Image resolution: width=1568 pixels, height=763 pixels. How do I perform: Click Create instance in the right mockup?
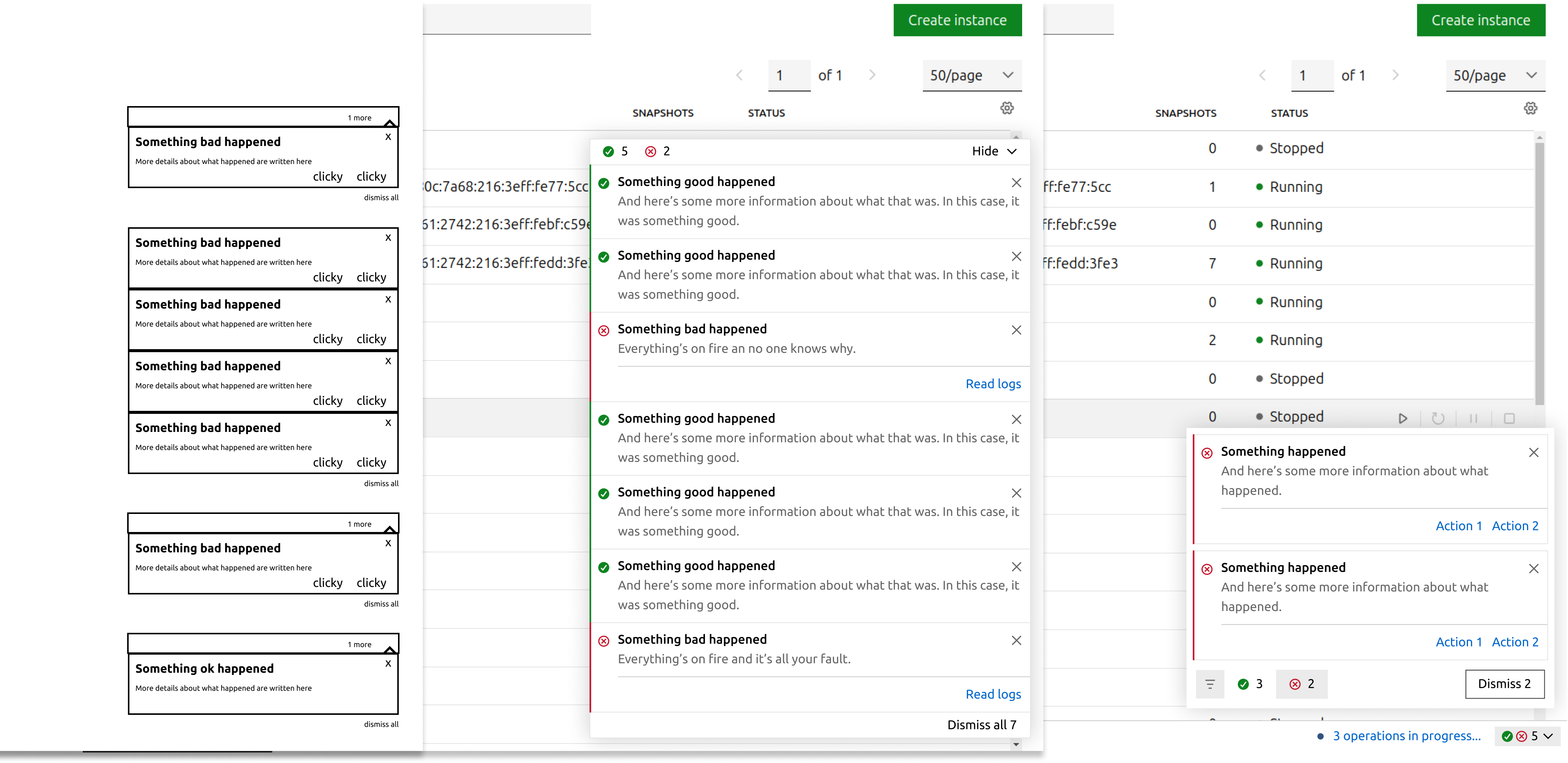[x=1480, y=20]
